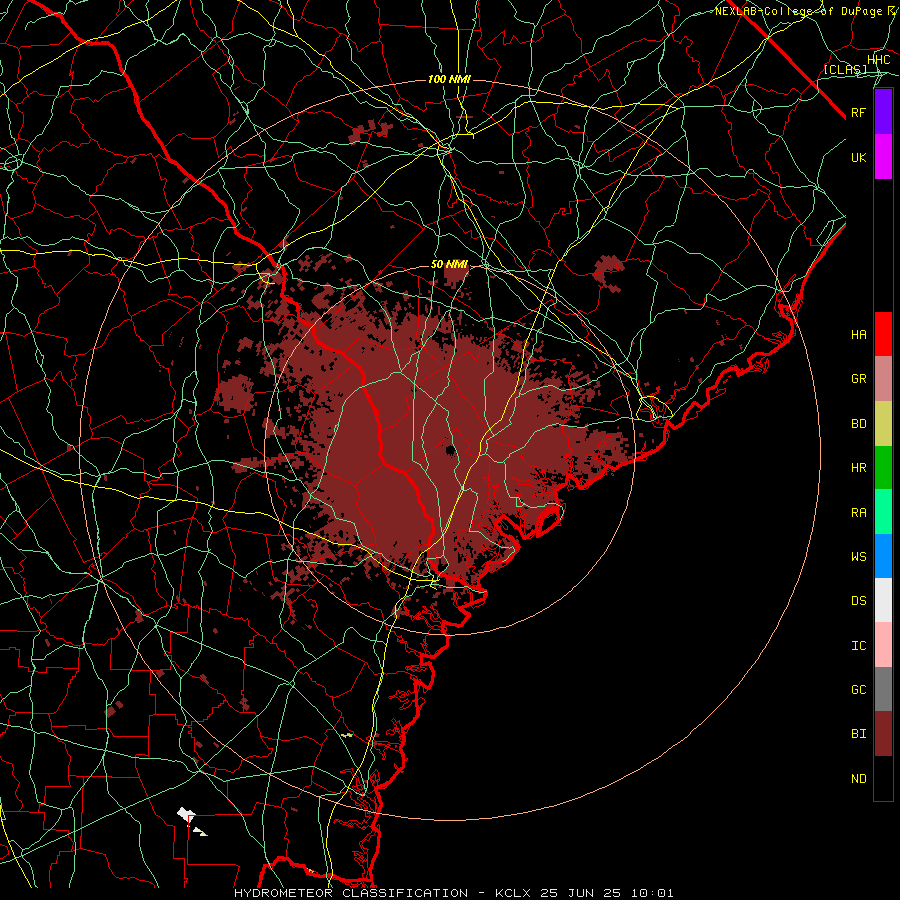Choose the WS blue legend swatch
Screen dimensions: 900x900
tap(883, 556)
